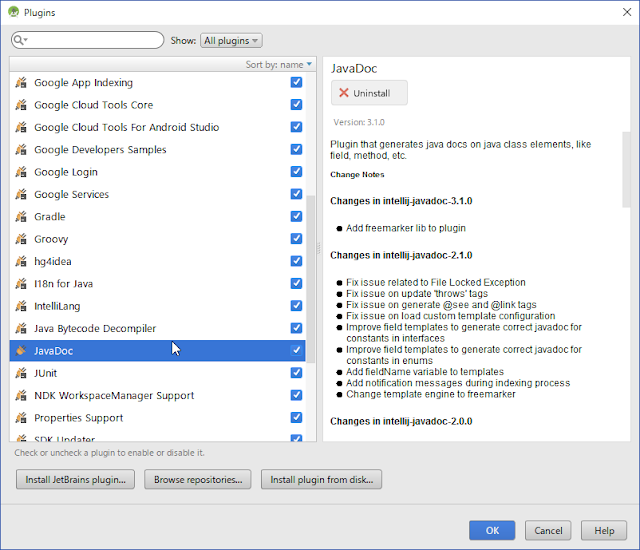
Task: Select the Gradle plugin row
Action: [157, 217]
